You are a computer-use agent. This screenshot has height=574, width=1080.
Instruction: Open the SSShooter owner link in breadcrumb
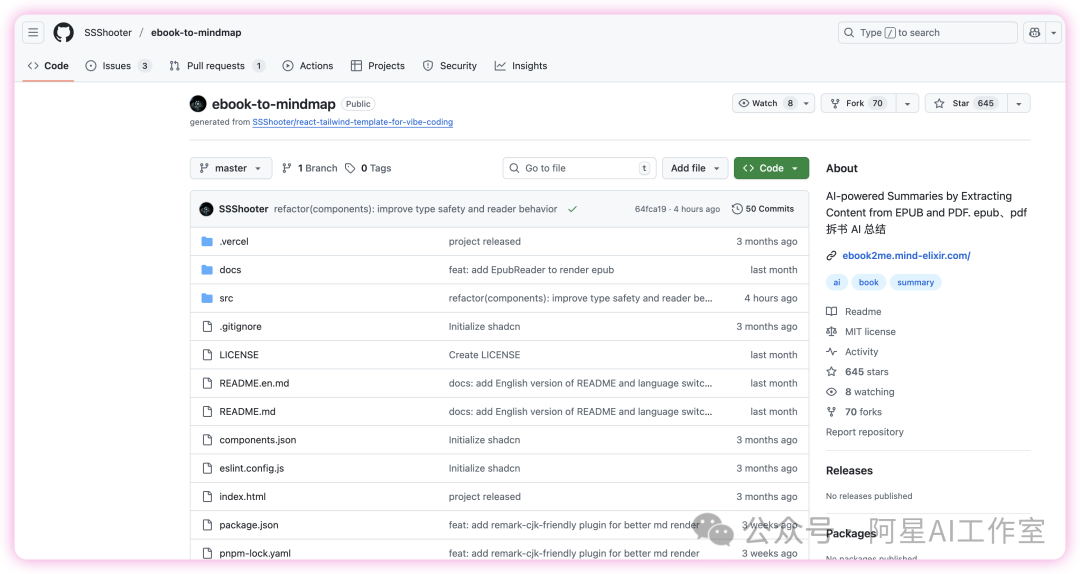[108, 32]
